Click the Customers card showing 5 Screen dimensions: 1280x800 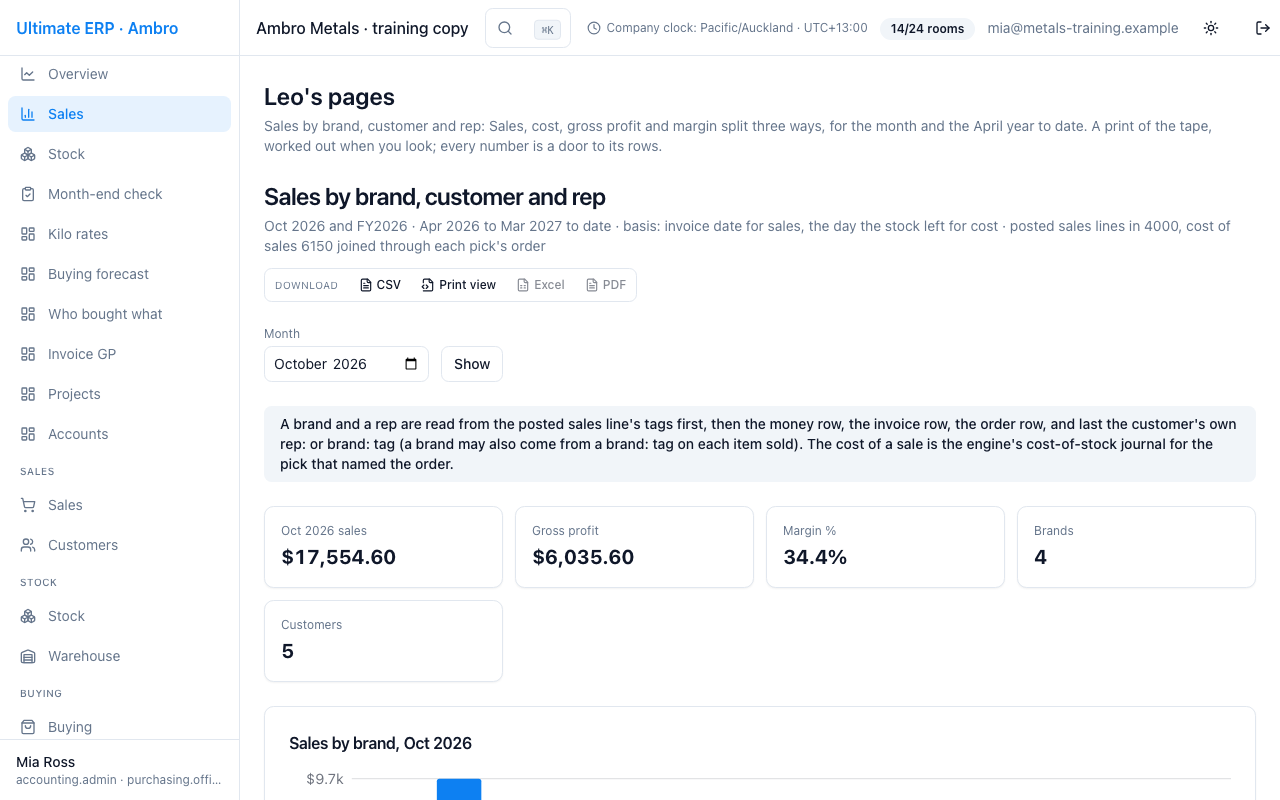[383, 641]
